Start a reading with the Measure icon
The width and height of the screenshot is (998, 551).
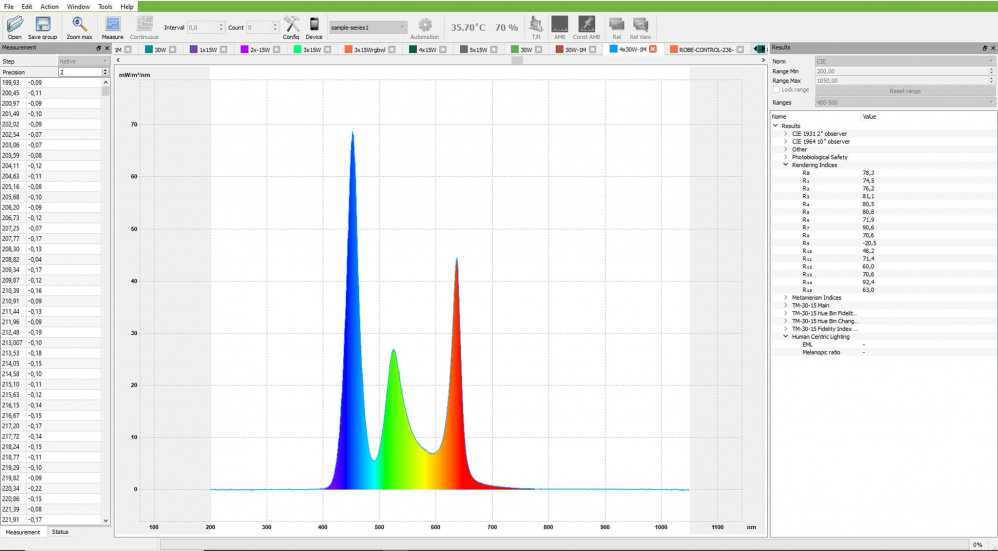(x=113, y=24)
